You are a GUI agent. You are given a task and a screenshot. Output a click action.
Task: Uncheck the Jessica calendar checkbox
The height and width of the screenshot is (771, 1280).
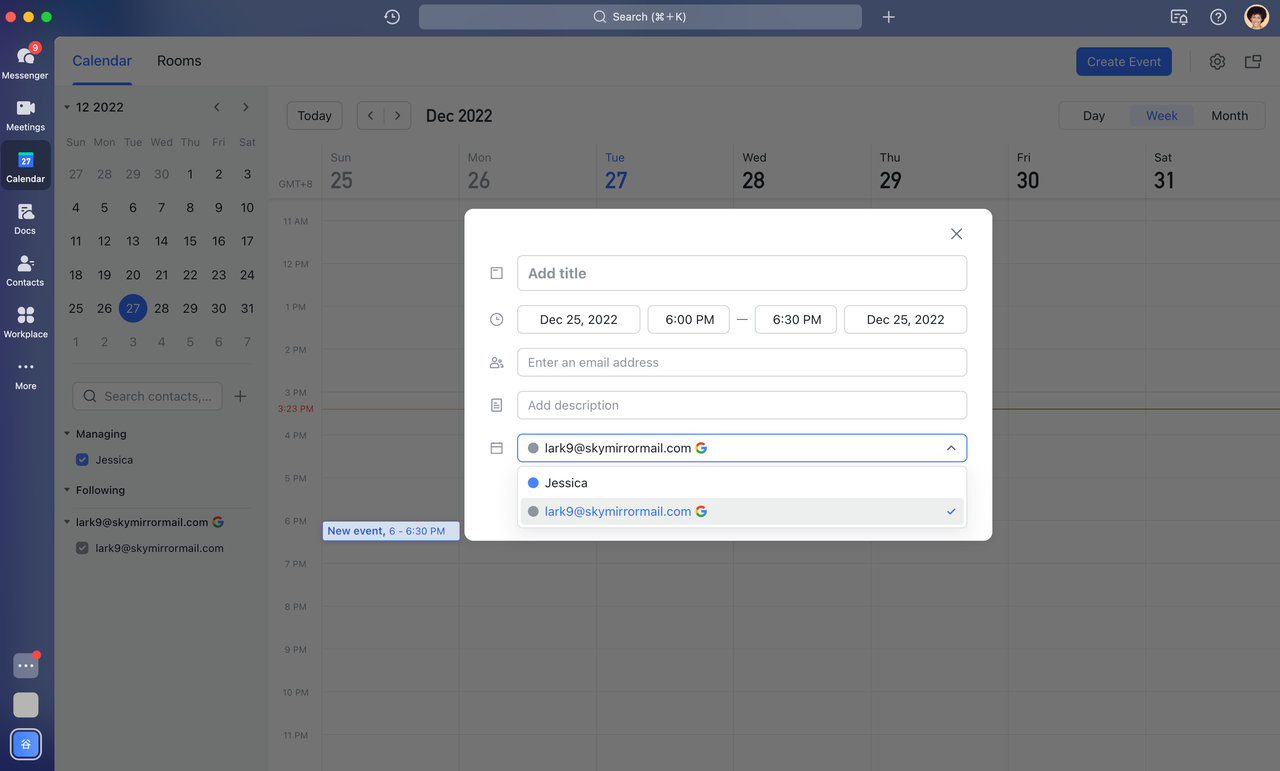(83, 460)
